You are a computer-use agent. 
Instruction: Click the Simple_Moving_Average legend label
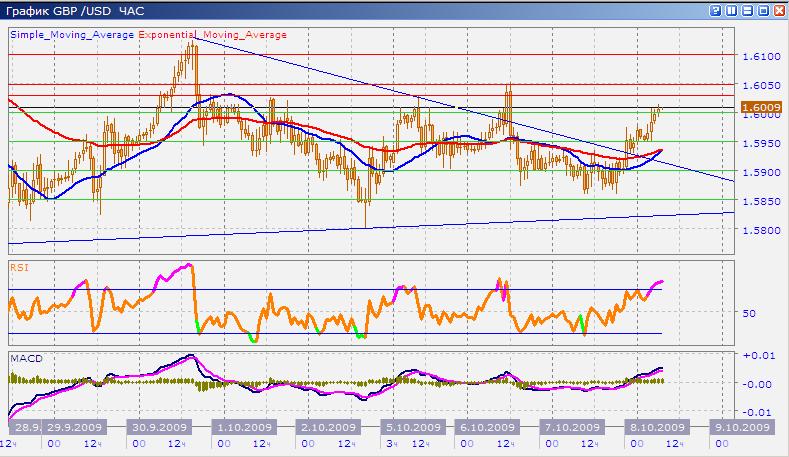tap(72, 35)
